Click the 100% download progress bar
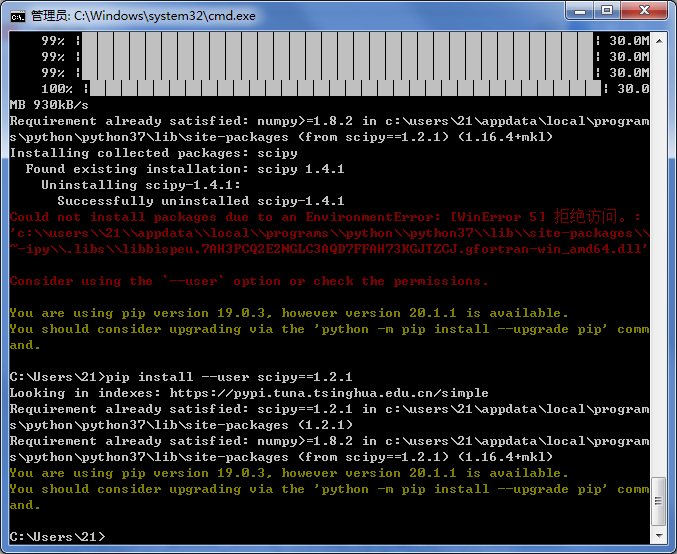Screen dimensions: 677x554 click(345, 89)
